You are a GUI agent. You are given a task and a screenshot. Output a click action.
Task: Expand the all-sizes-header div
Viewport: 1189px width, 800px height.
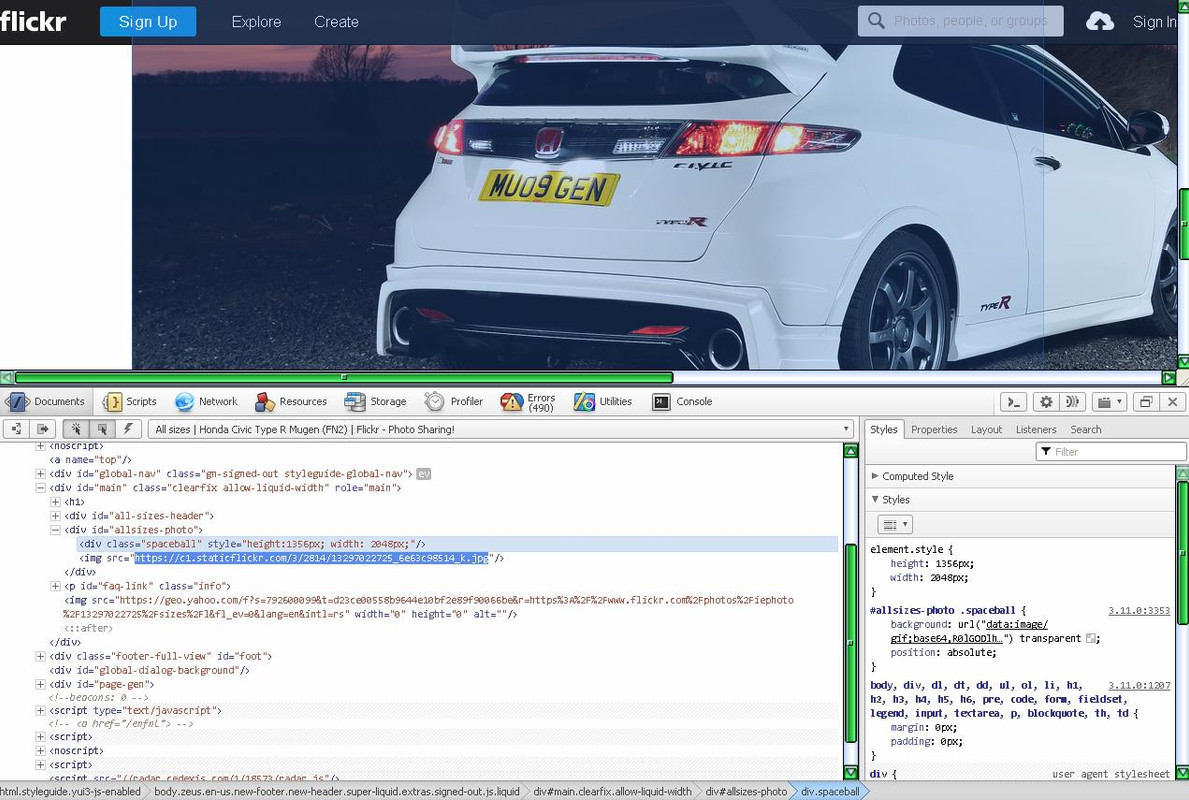click(x=55, y=516)
